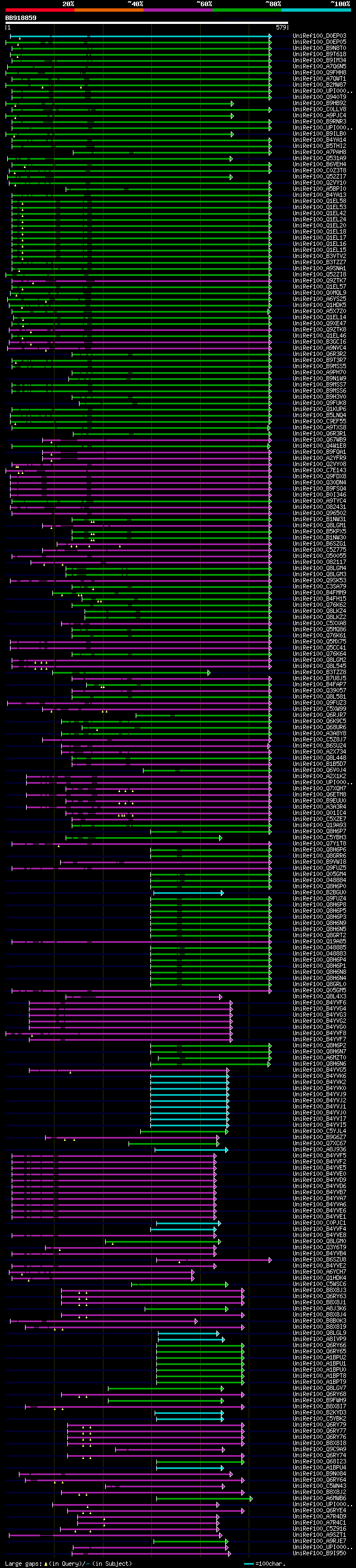Click the green ~80% identity legend segment
Viewport: 356px width, 1568px height.
[x=247, y=11]
